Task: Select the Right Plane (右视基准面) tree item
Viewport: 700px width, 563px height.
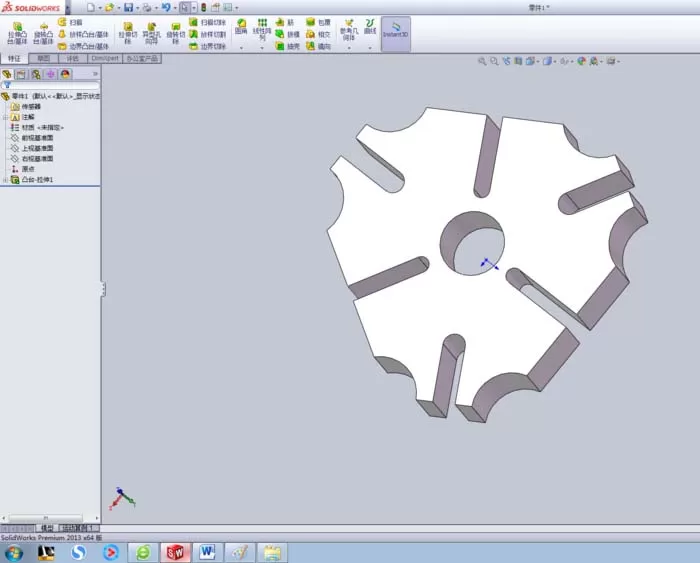Action: (x=32, y=158)
